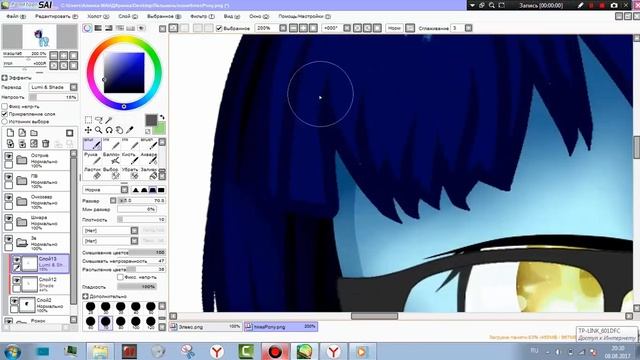
Task: Create a new layer folder
Action: click(34, 133)
